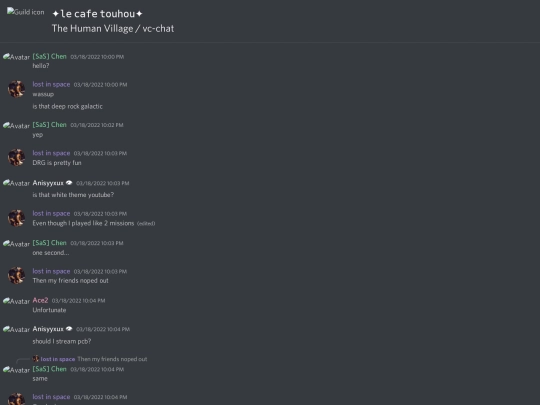Click [SaS] Chen avatar beside 'hello?'
Image resolution: width=540 pixels, height=405 pixels.
16,57
